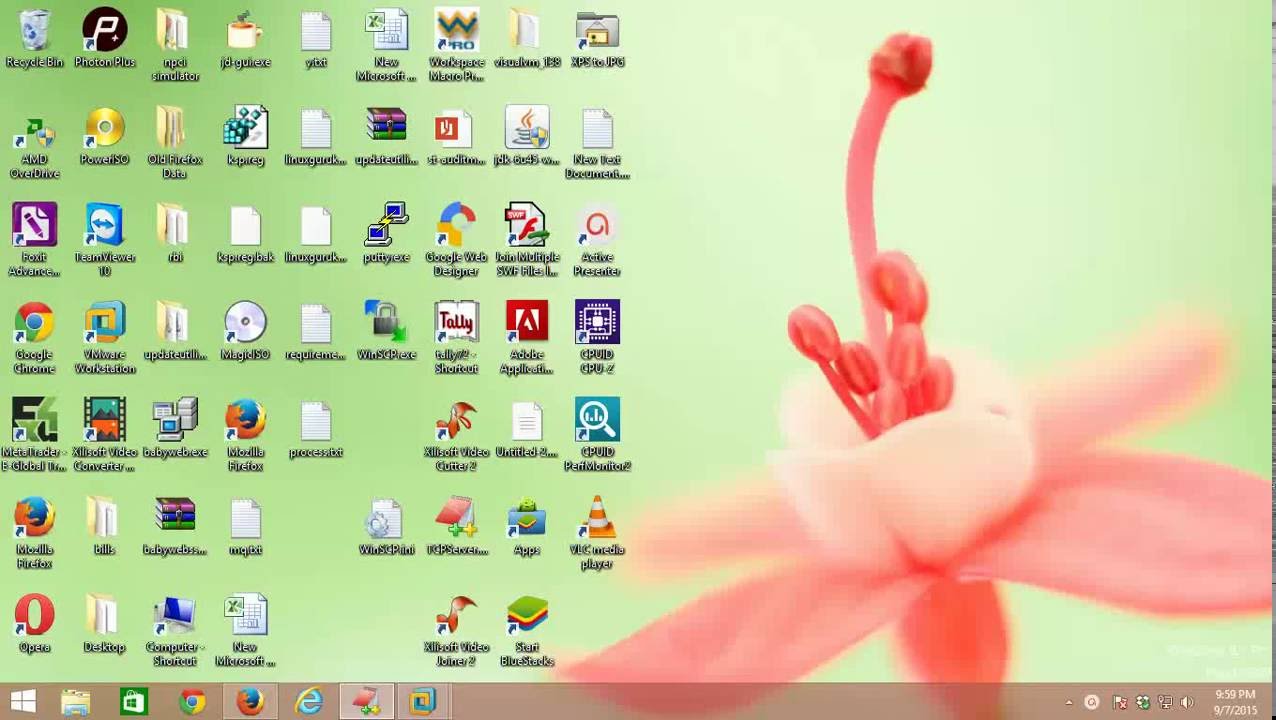Select the Google Chrome desktop shortcut

tap(35, 323)
